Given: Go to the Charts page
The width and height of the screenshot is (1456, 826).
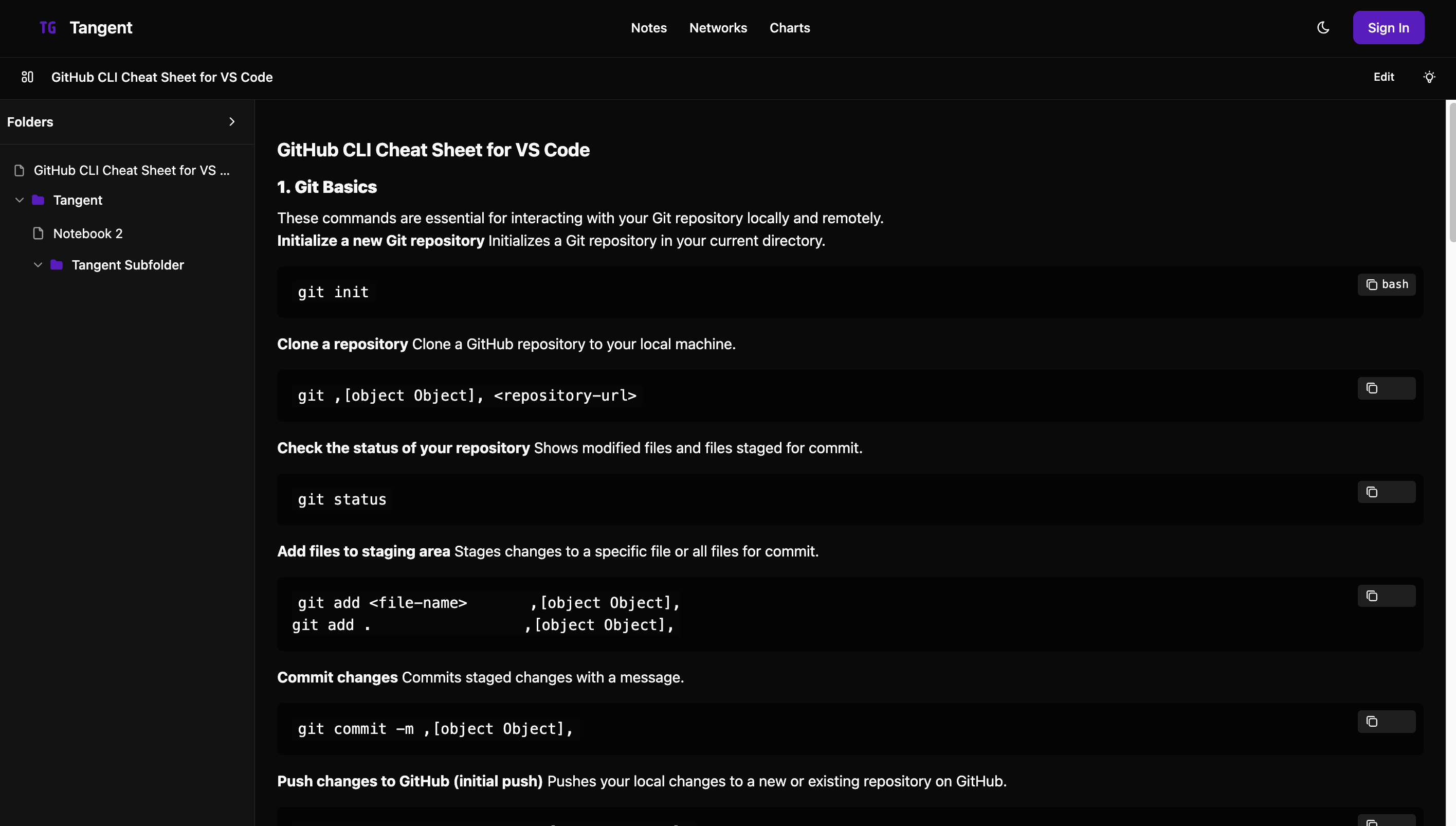Looking at the screenshot, I should [789, 27].
